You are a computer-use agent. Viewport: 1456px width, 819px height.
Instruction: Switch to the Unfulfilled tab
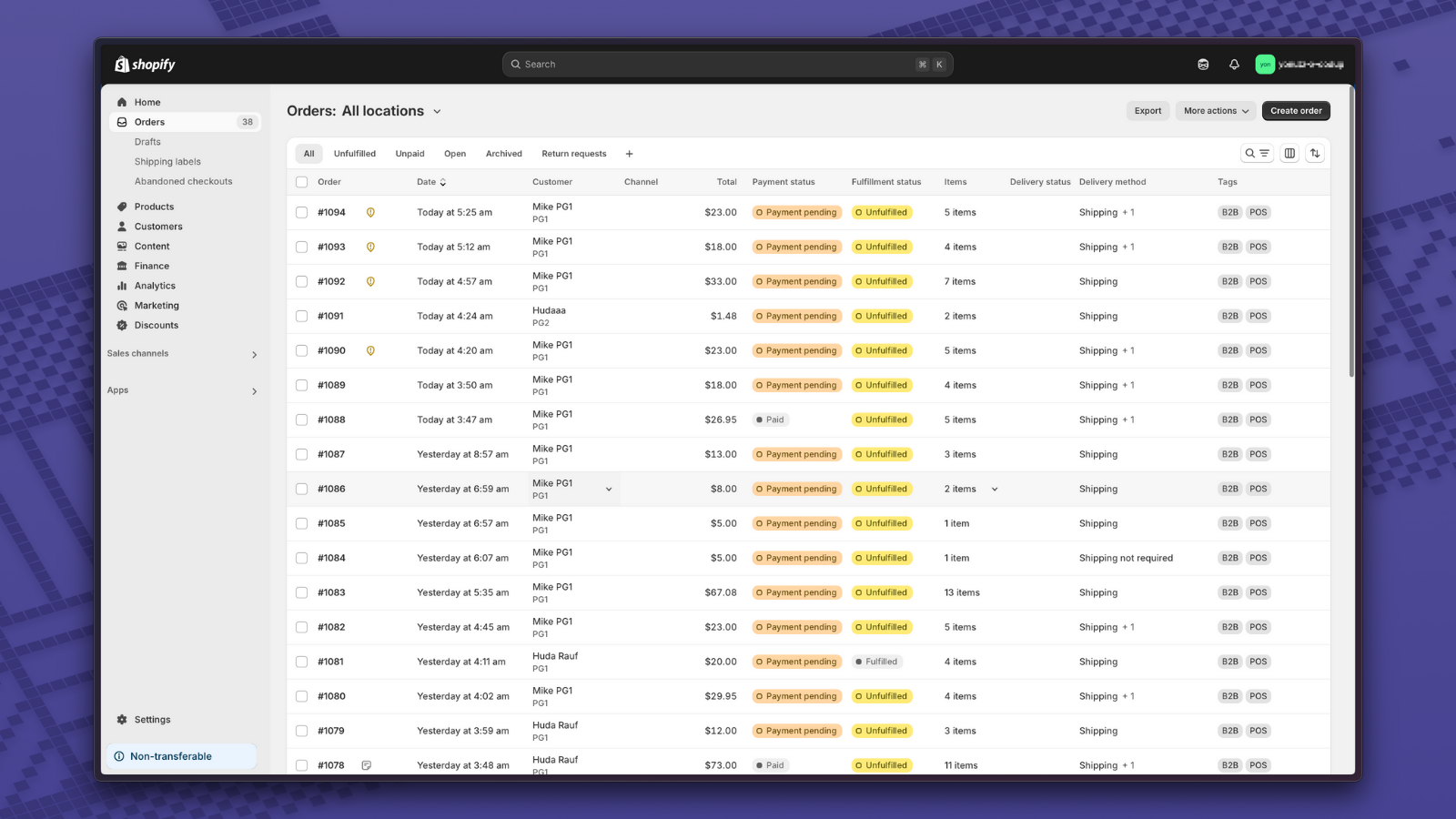point(354,154)
